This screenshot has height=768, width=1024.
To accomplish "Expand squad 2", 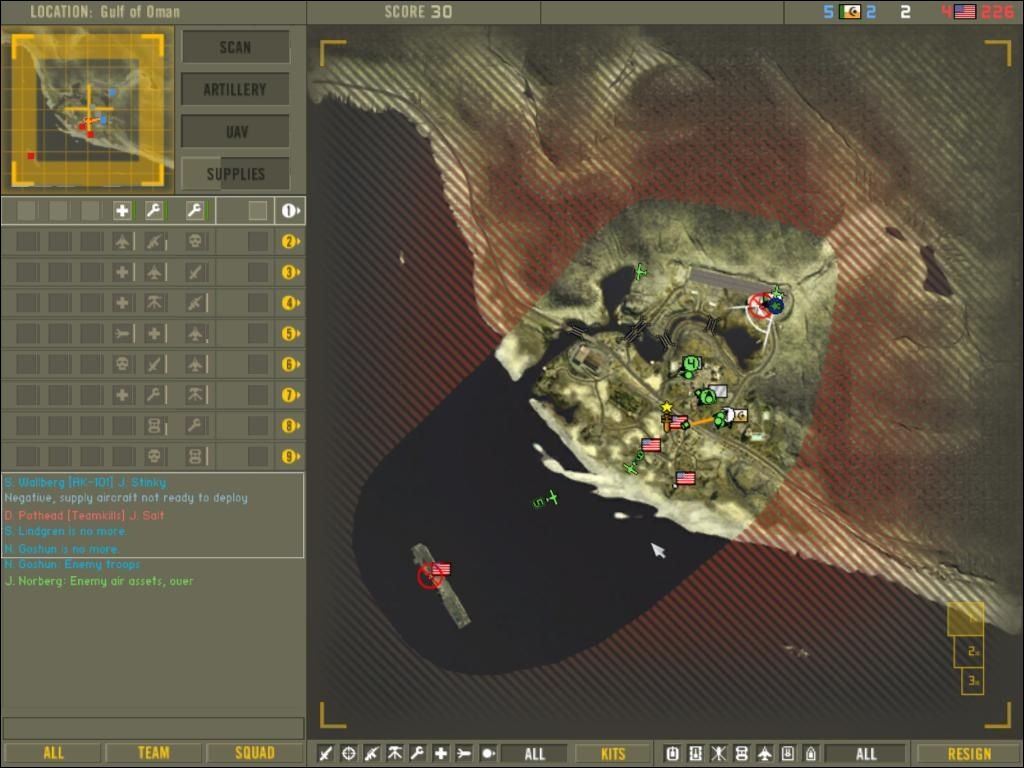I will (290, 242).
